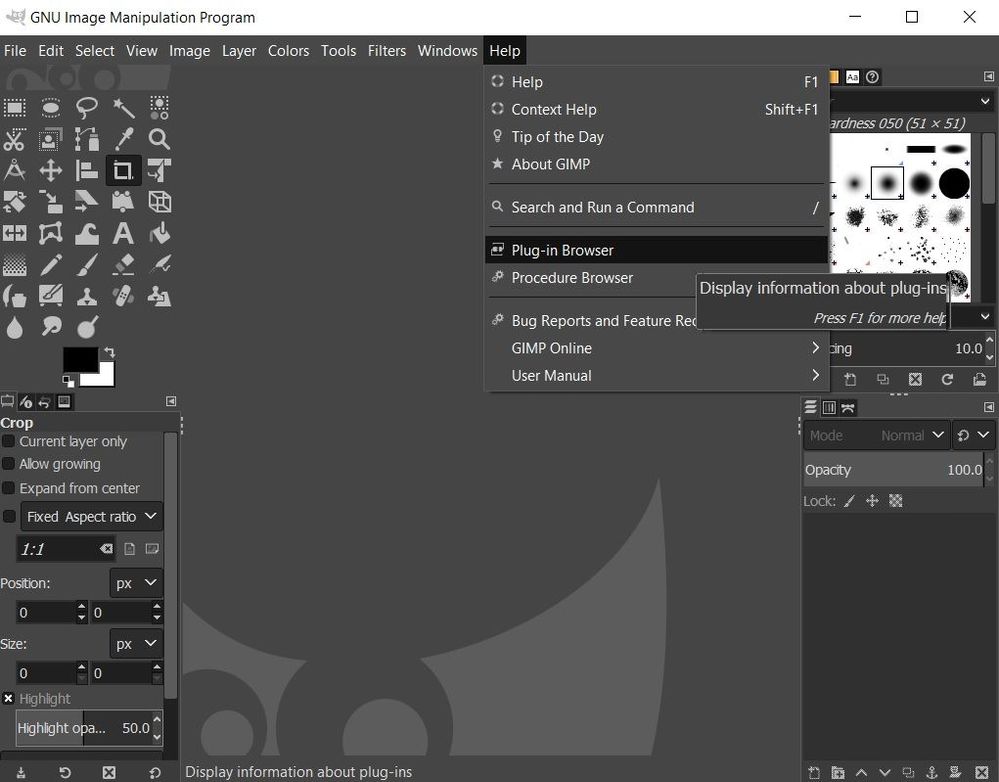Select the Hardness 050 brush thumbnail
Viewport: 999px width, 782px height.
point(887,183)
